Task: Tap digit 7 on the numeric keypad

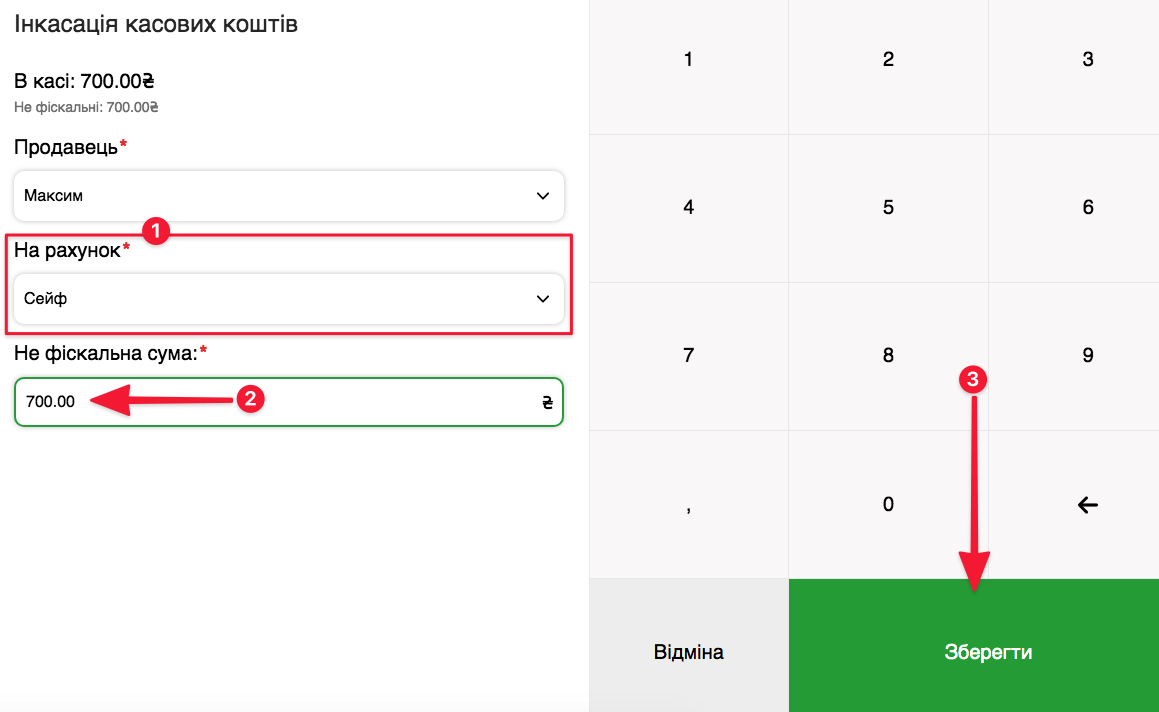Action: click(x=688, y=356)
